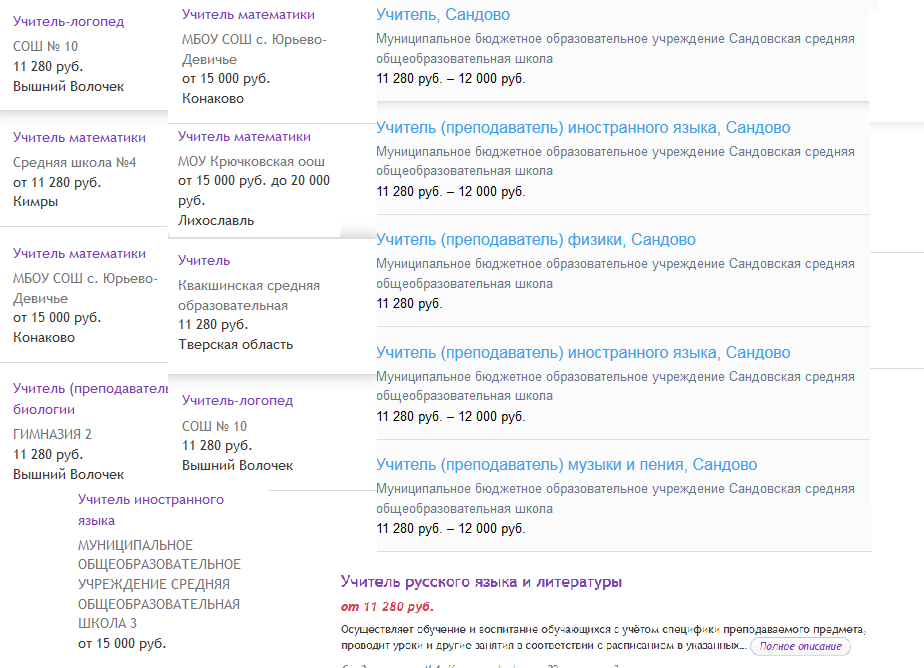This screenshot has height=668, width=924.
Task: Click employer name 'ГИМНАЗИЯ 2'
Action: [x=52, y=434]
